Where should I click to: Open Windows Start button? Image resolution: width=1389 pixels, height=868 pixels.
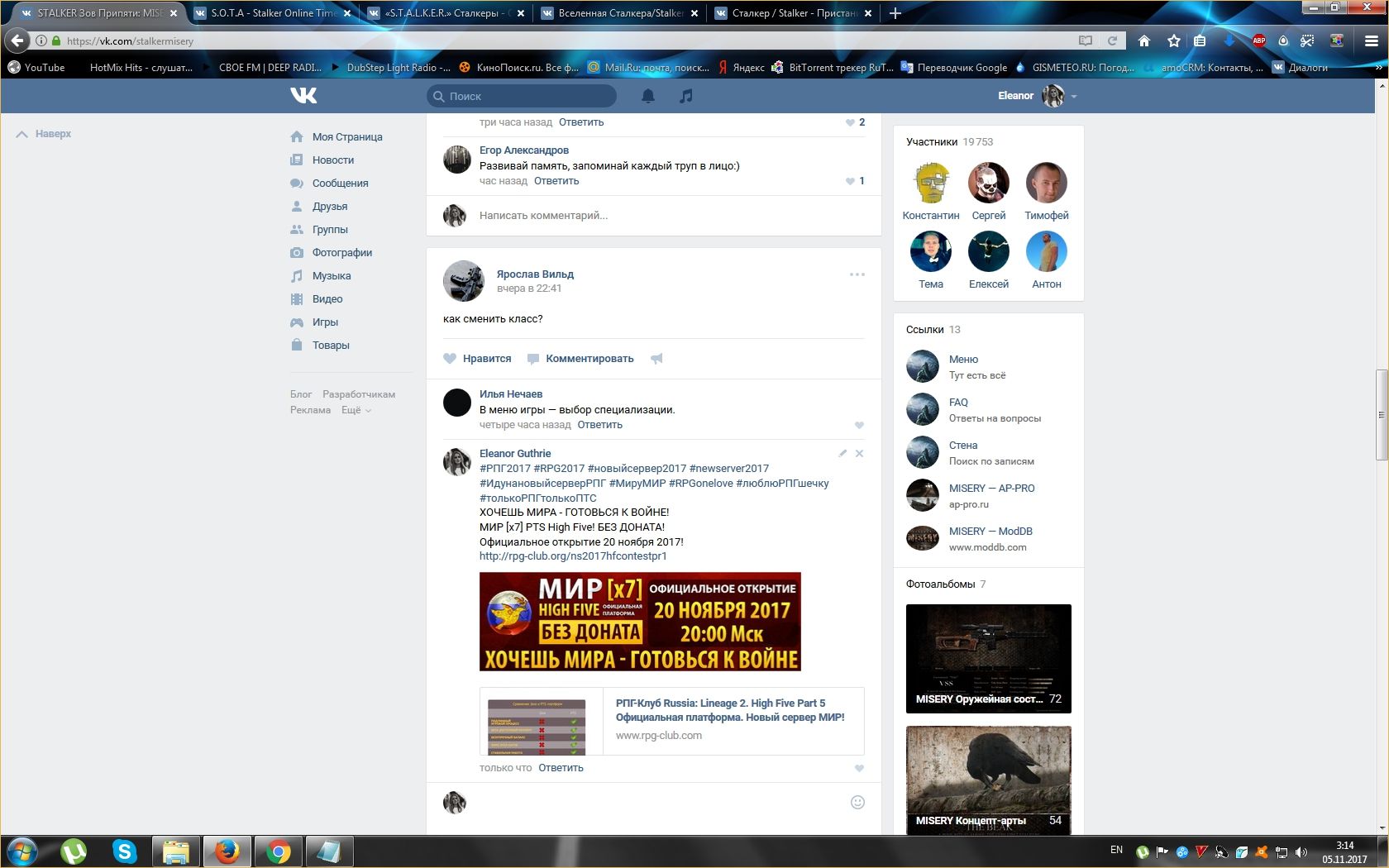22,851
